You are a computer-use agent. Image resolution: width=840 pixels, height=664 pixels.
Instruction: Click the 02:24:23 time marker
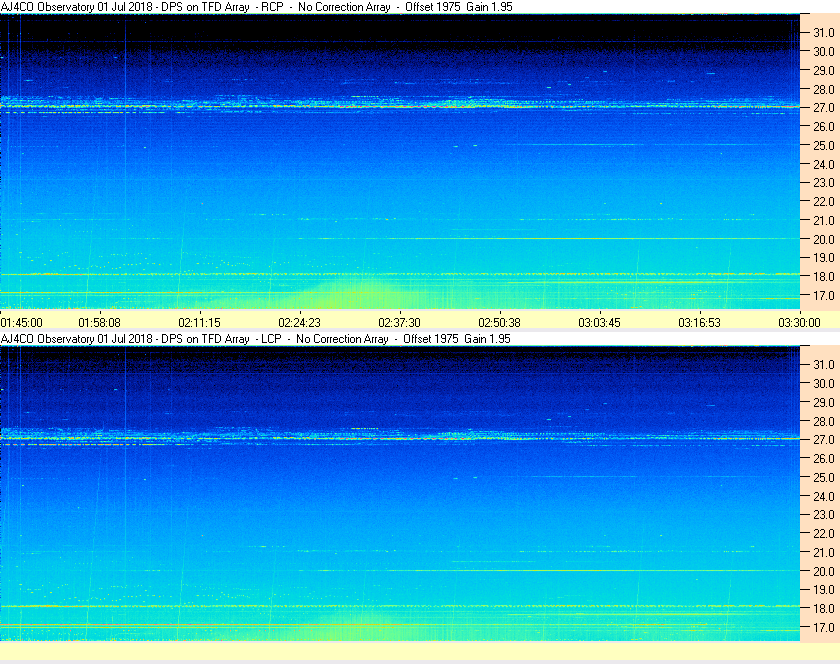click(x=299, y=323)
